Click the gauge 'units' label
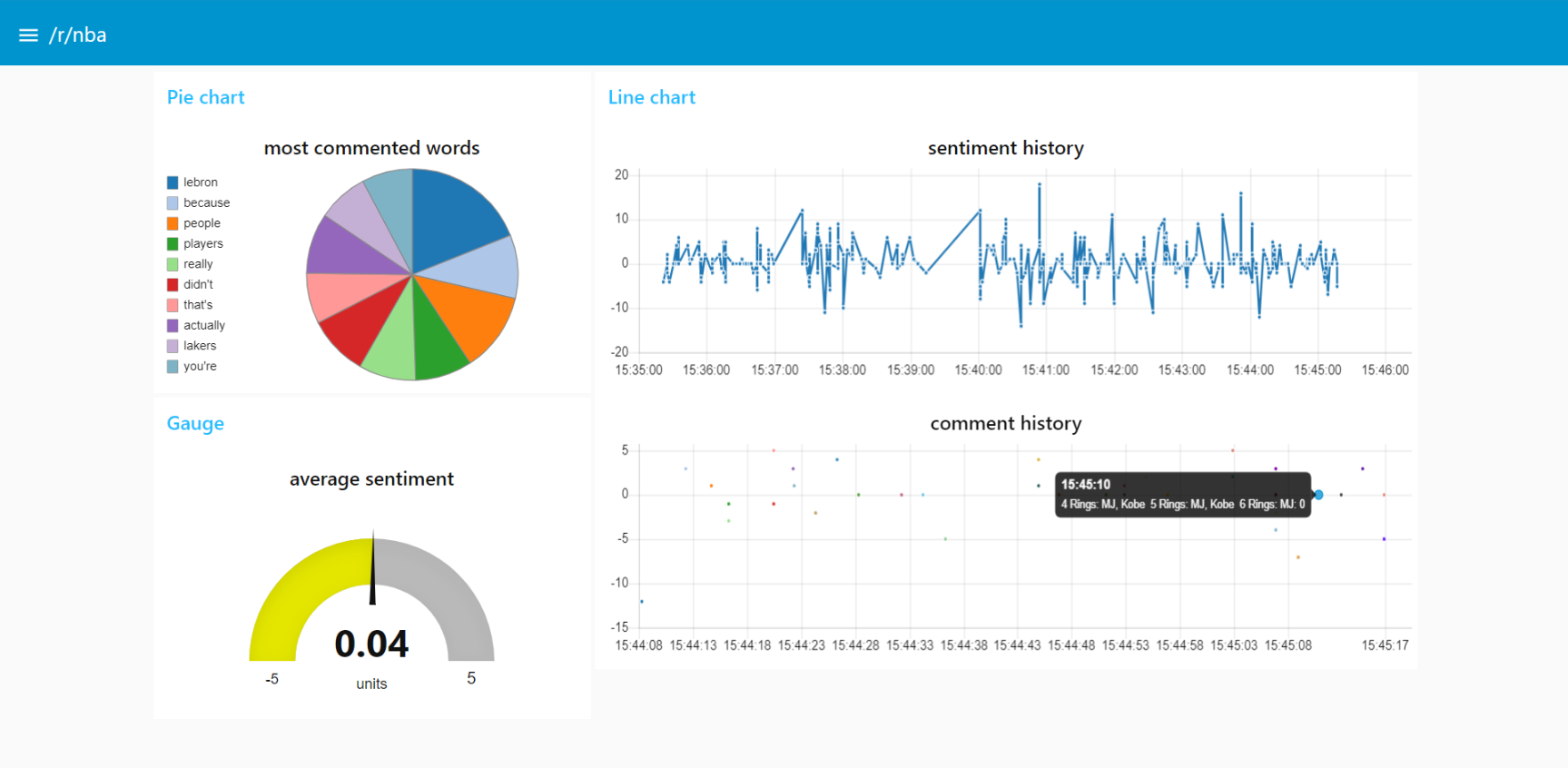This screenshot has width=1568, height=768. tap(371, 684)
